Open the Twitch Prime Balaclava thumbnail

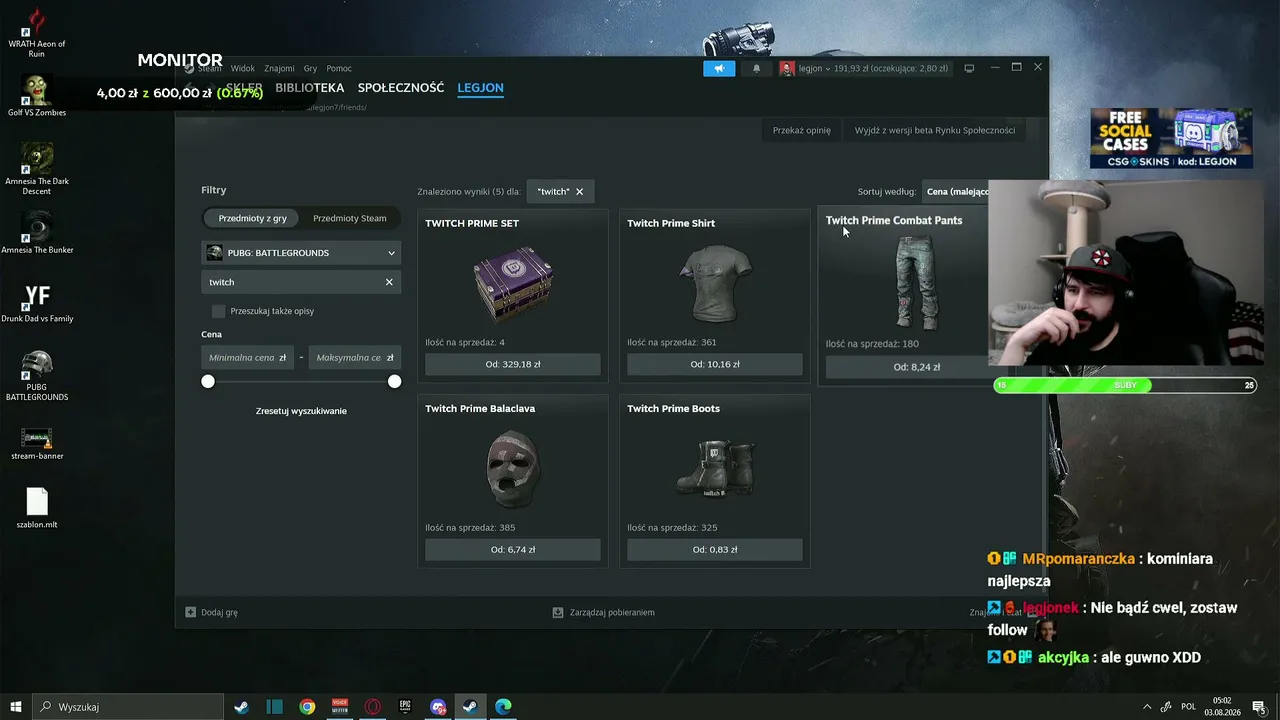point(513,469)
